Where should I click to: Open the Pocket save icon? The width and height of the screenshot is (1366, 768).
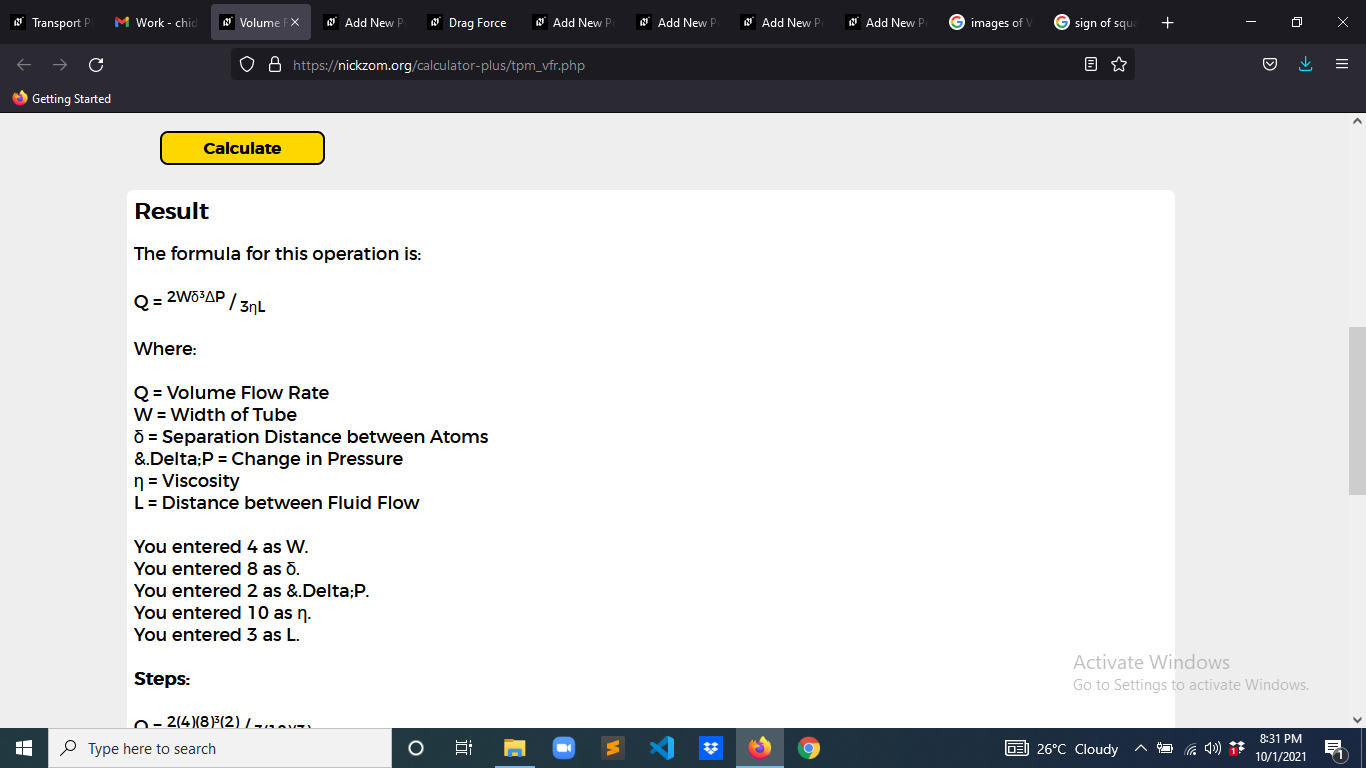pyautogui.click(x=1270, y=65)
